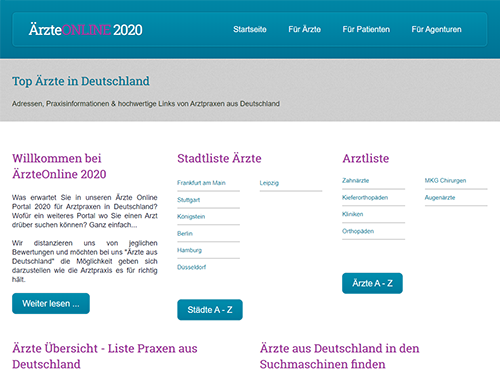Click the Weiter lesen ... button
Viewport: 500px width, 380px height.
click(x=51, y=303)
